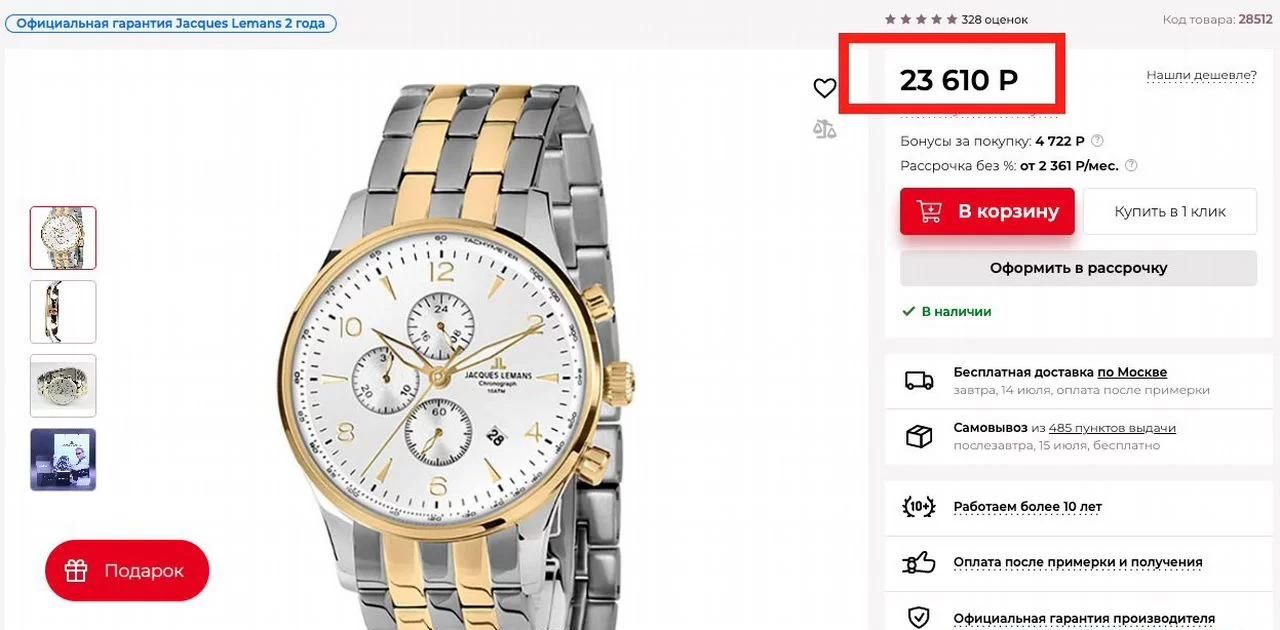Screen dimensions: 1280x630
Task: Click bonus info question mark icon
Action: pyautogui.click(x=1097, y=141)
